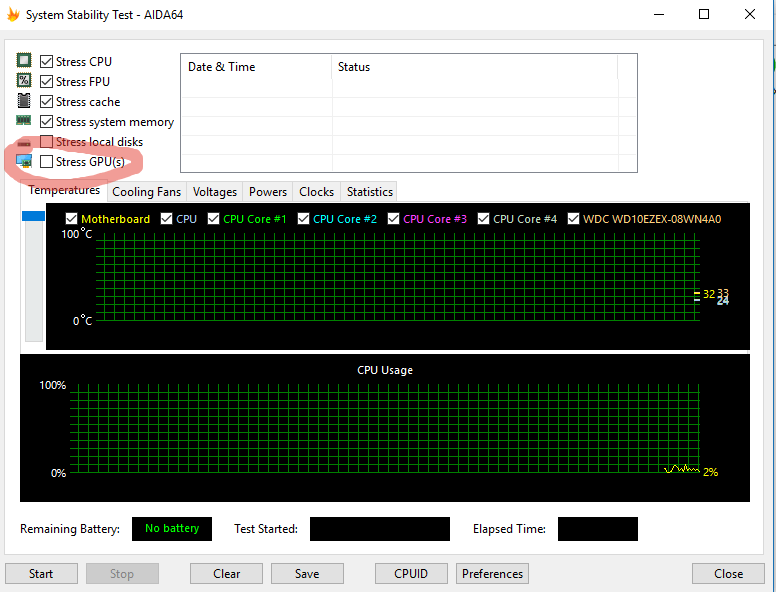Open Preferences dialog

(492, 574)
